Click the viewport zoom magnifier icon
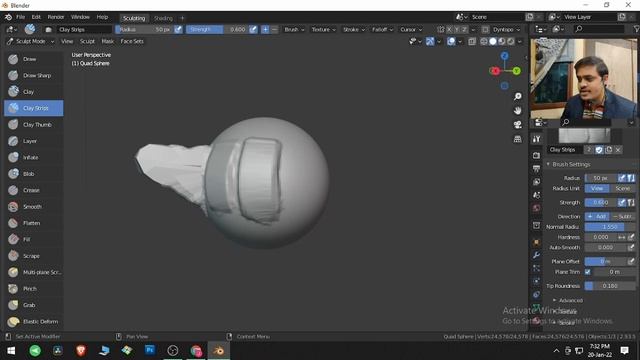 518,96
